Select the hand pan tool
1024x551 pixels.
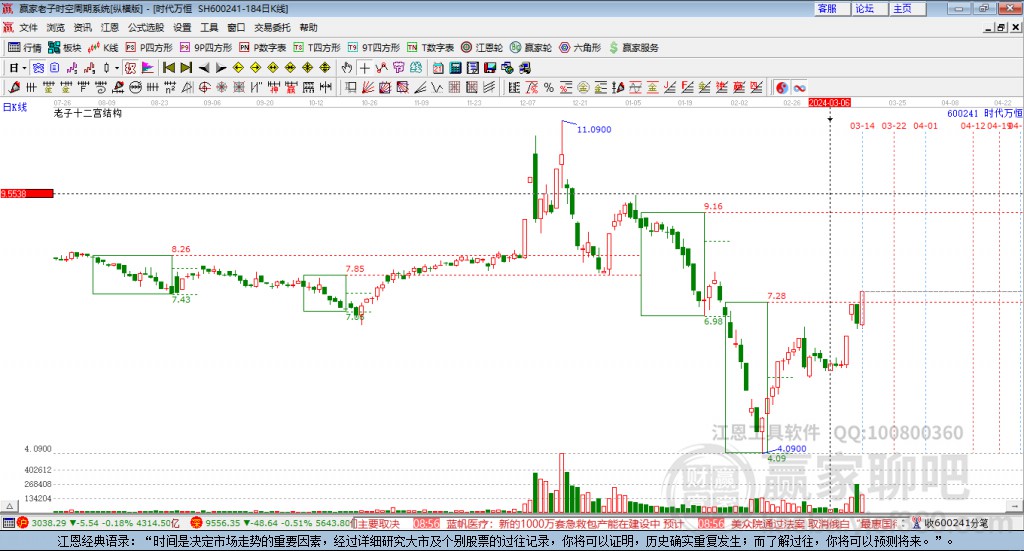[x=347, y=68]
